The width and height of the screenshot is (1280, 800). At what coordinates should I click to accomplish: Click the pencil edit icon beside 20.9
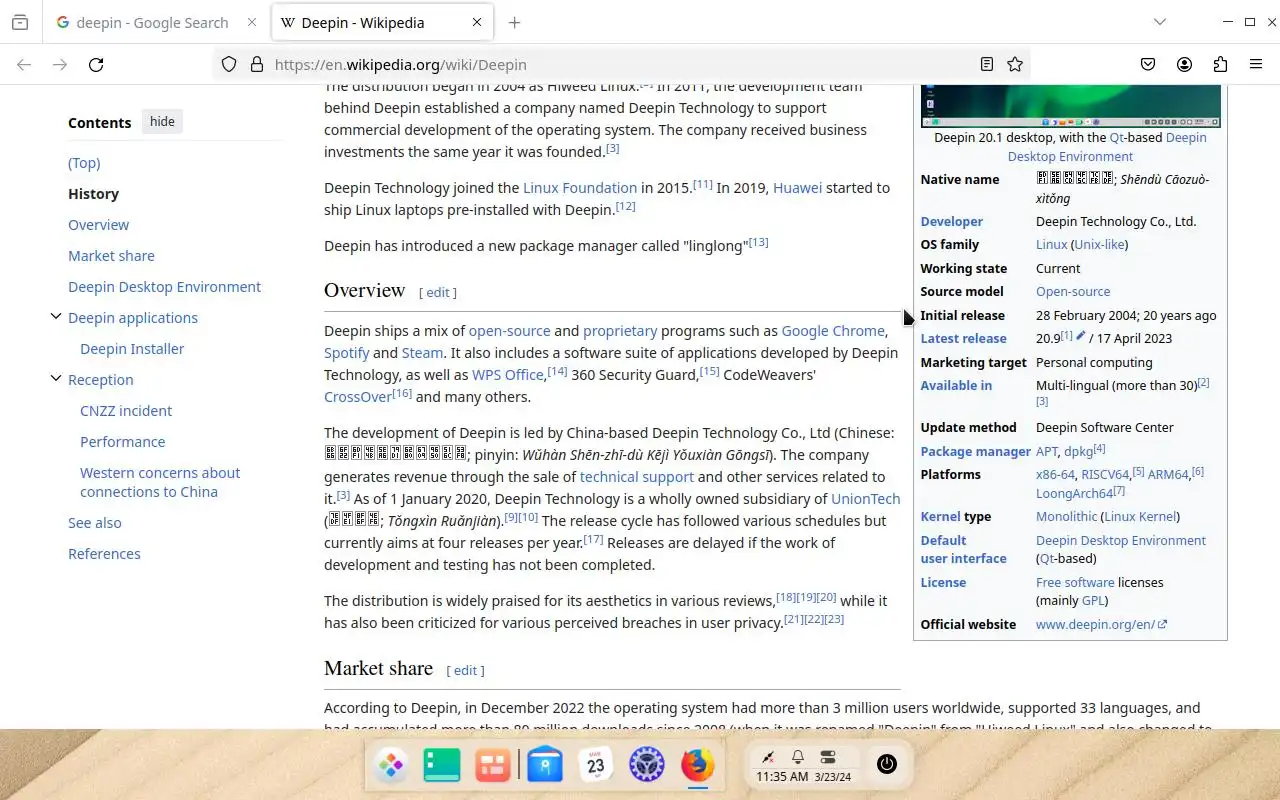point(1080,337)
